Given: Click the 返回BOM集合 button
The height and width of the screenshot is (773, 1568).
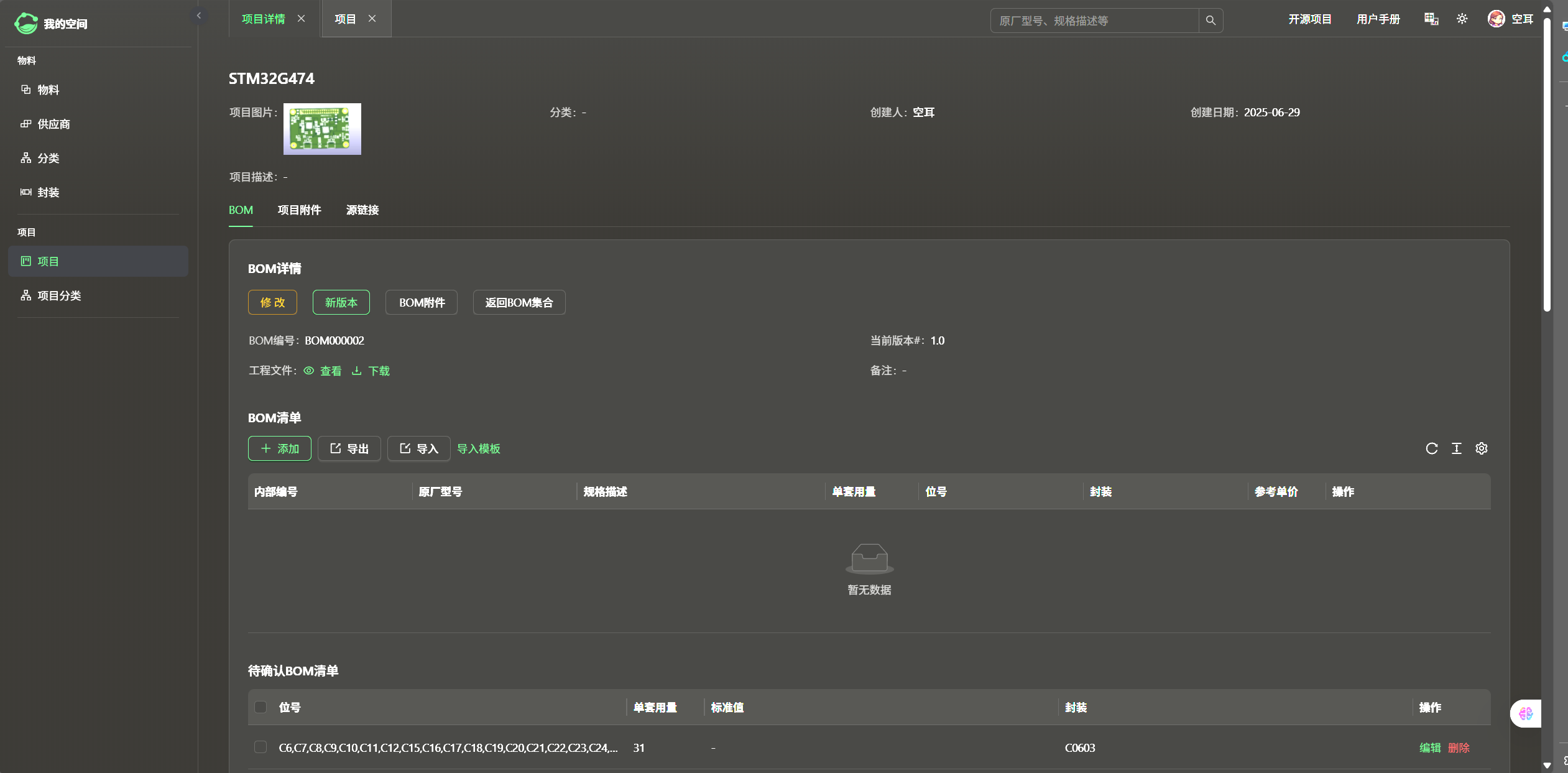Looking at the screenshot, I should [519, 302].
